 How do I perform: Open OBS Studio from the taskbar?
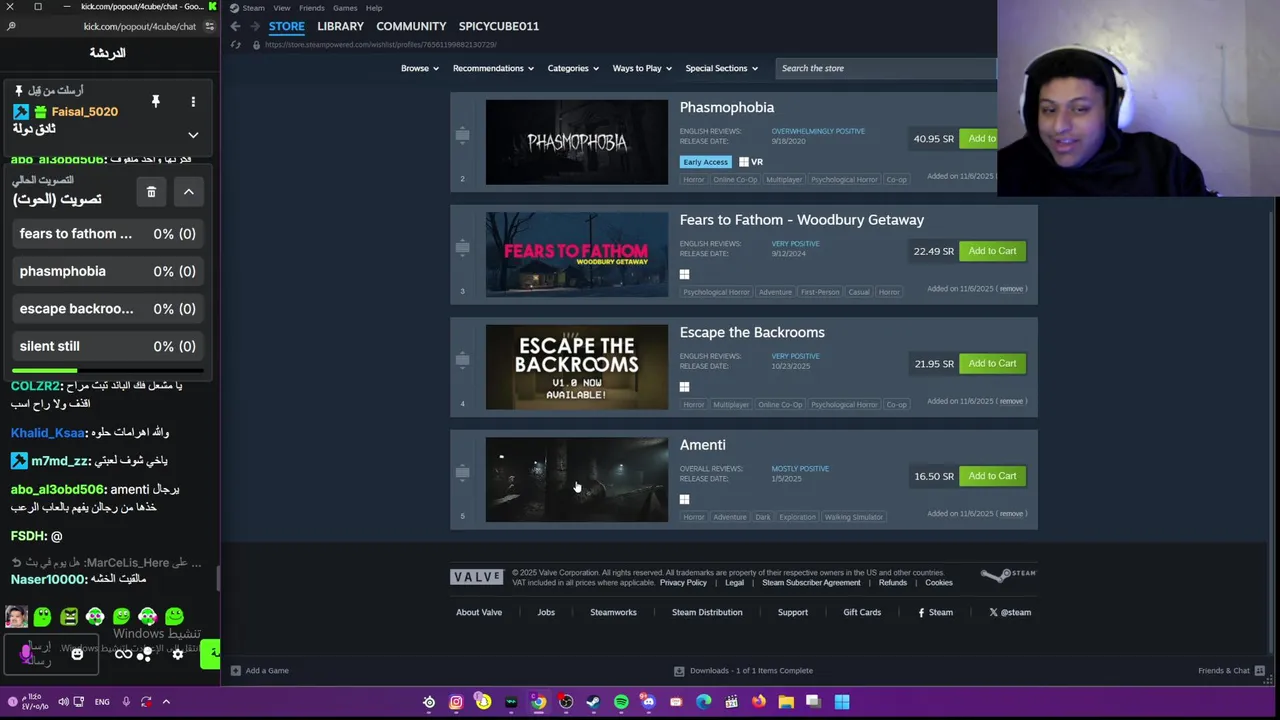[x=566, y=702]
